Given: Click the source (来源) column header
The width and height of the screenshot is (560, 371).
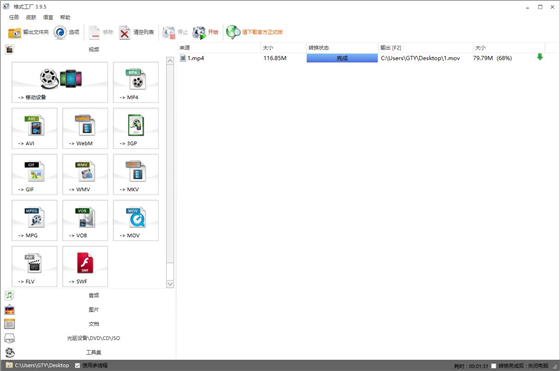Looking at the screenshot, I should (219, 47).
